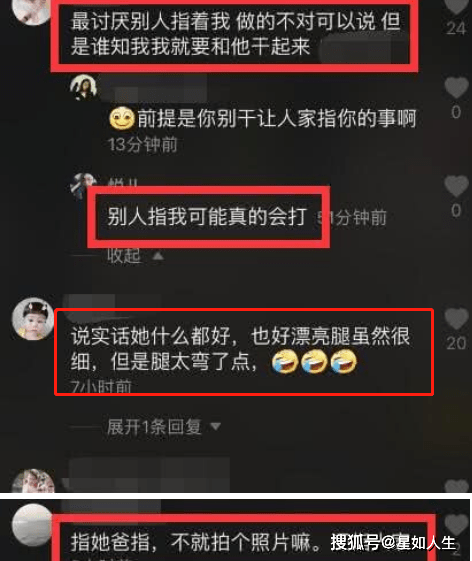This screenshot has width=472, height=561.
Task: Click the triangle next to 展开1条回复
Action: (215, 426)
